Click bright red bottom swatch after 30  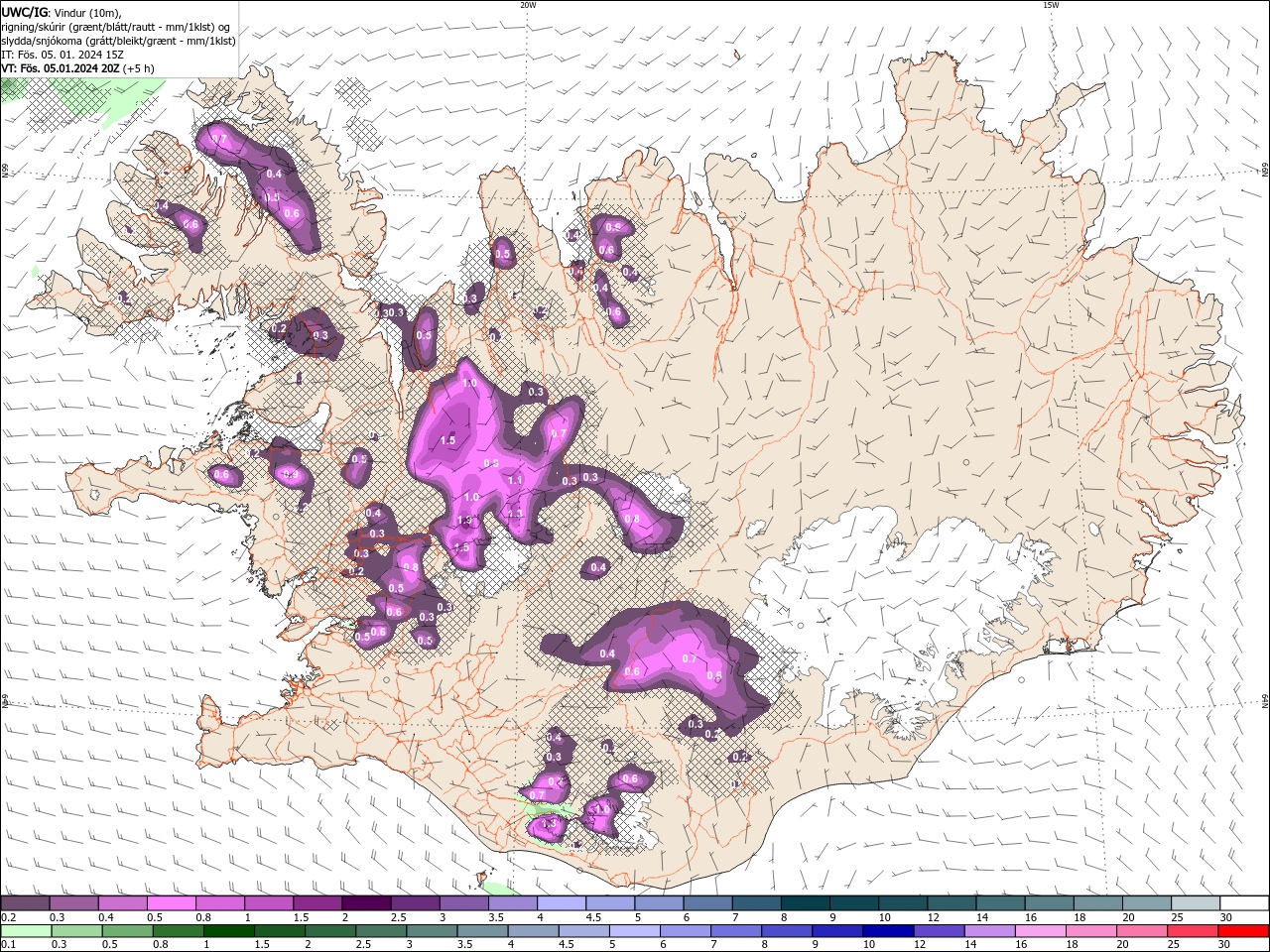[x=1245, y=931]
